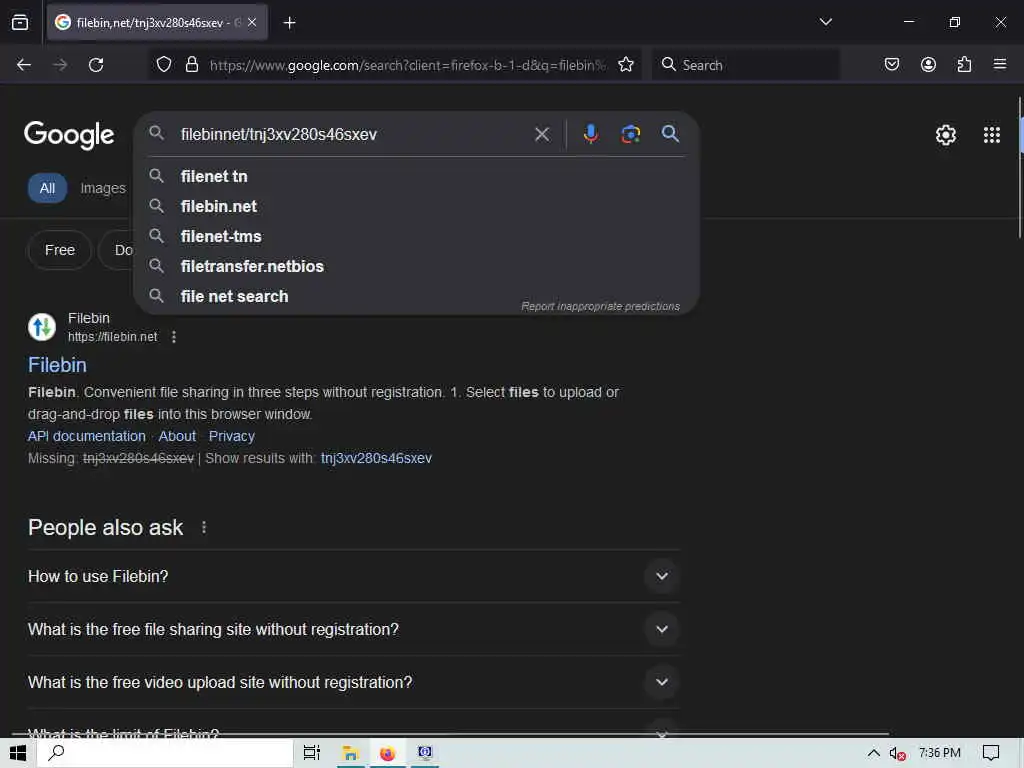
Task: Click the Firefox Search box
Action: click(745, 65)
